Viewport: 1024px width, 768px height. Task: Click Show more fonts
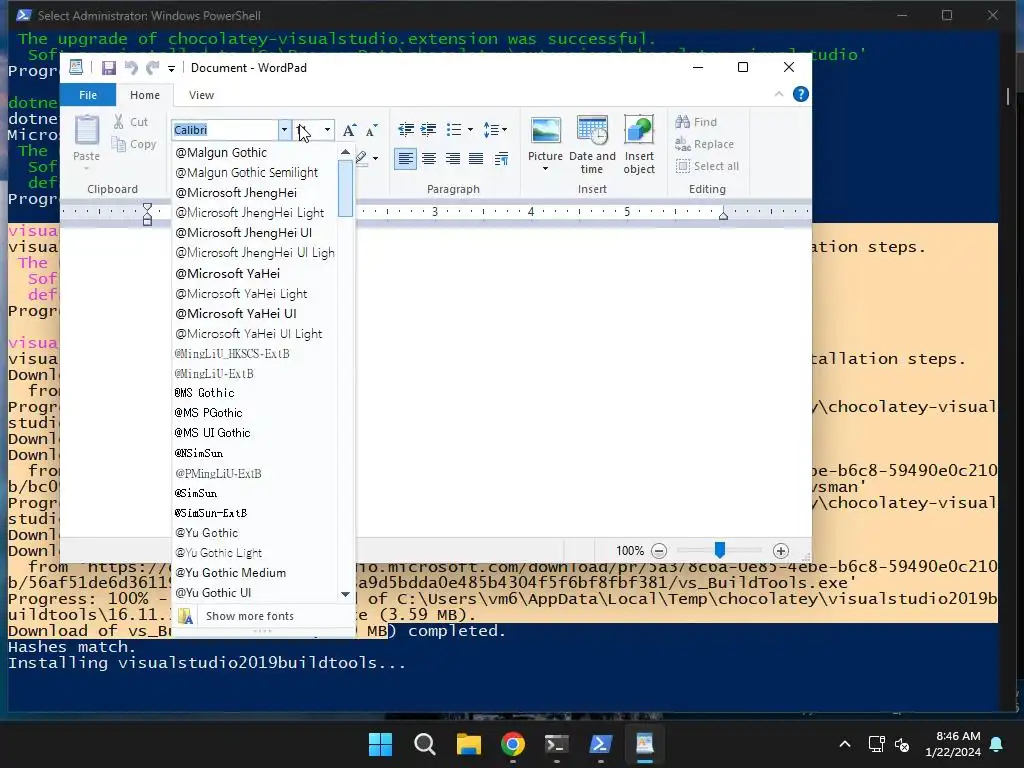(263, 616)
